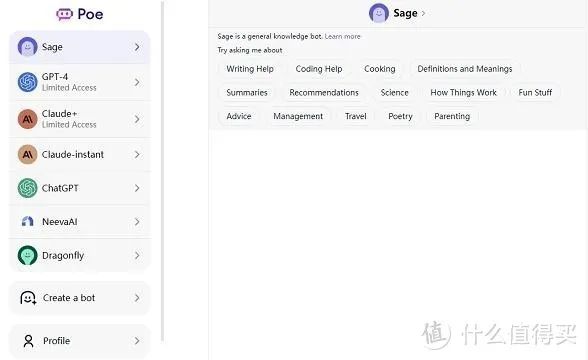
Task: Open Dragonfly row chevron arrow
Action: [137, 255]
